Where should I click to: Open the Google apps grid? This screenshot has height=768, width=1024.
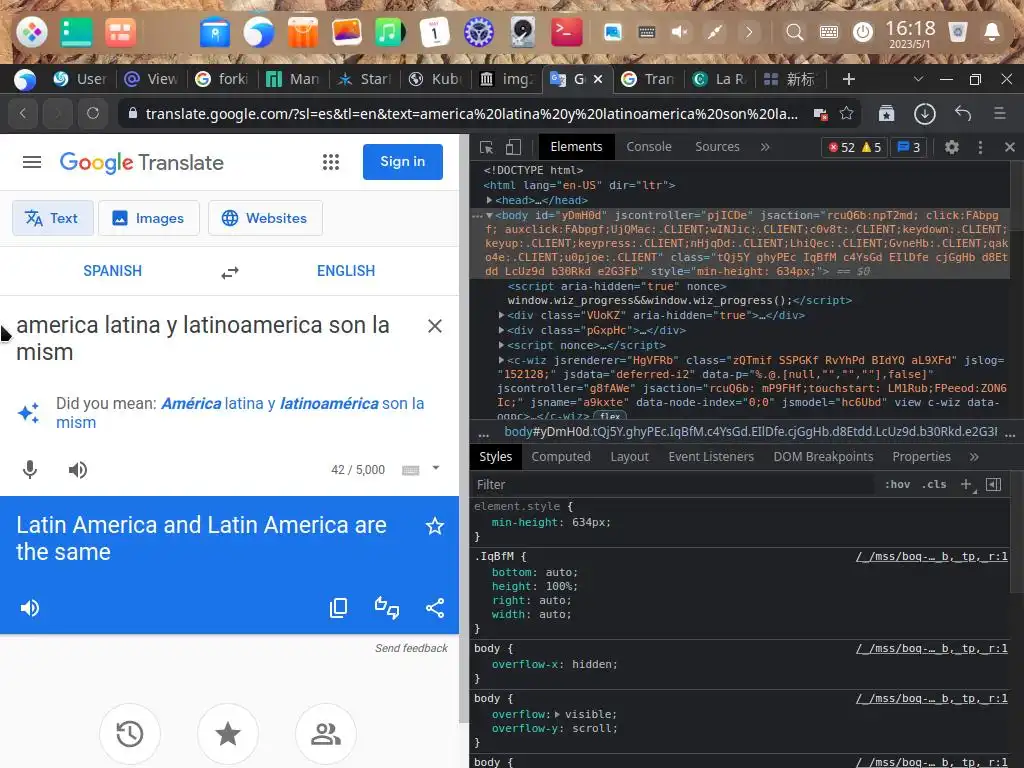coord(330,162)
